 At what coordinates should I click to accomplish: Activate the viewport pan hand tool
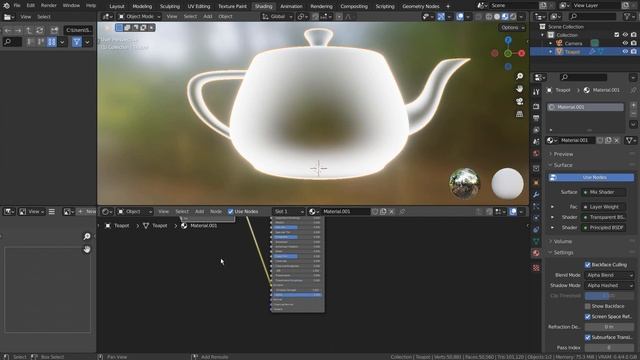click(519, 89)
